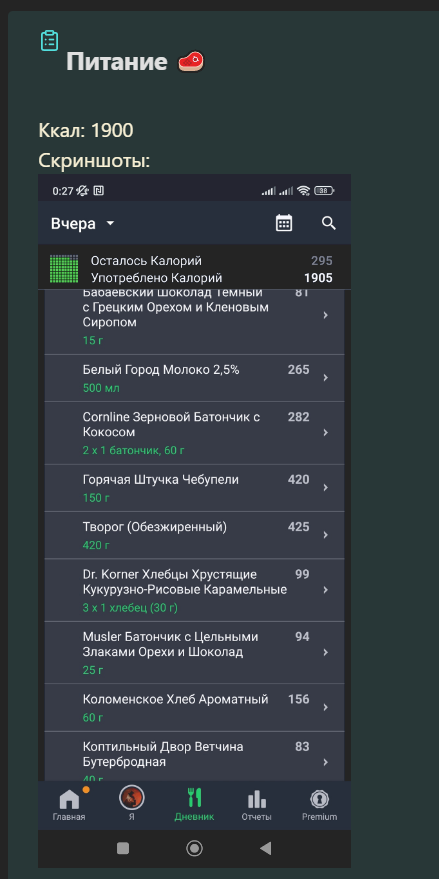Viewport: 439px width, 879px height.
Task: Open Отчеты bar chart tab
Action: pos(257,799)
